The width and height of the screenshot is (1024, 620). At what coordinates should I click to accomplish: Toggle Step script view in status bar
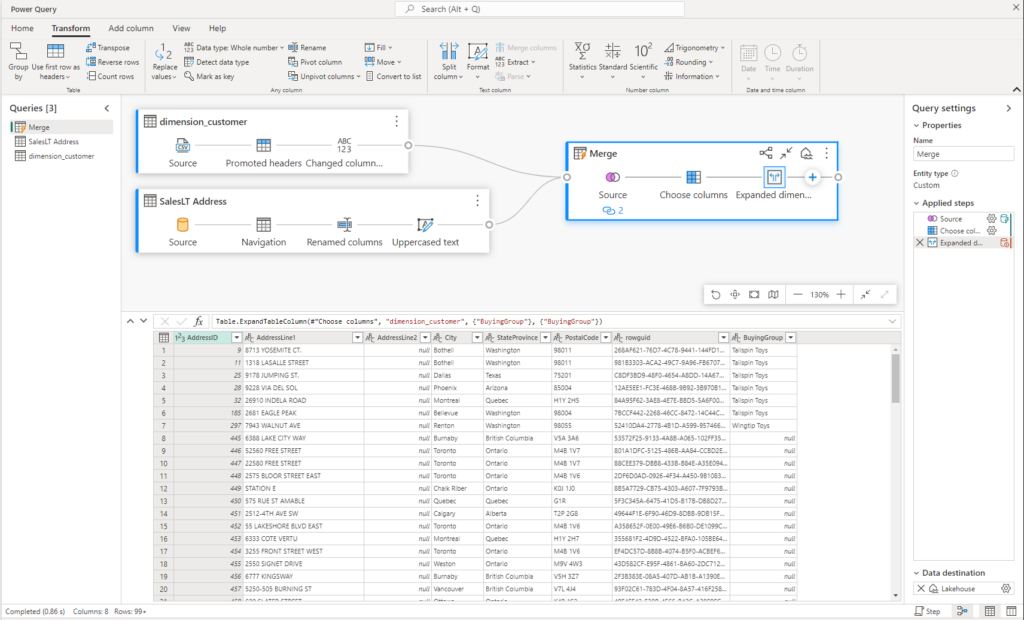[927, 612]
